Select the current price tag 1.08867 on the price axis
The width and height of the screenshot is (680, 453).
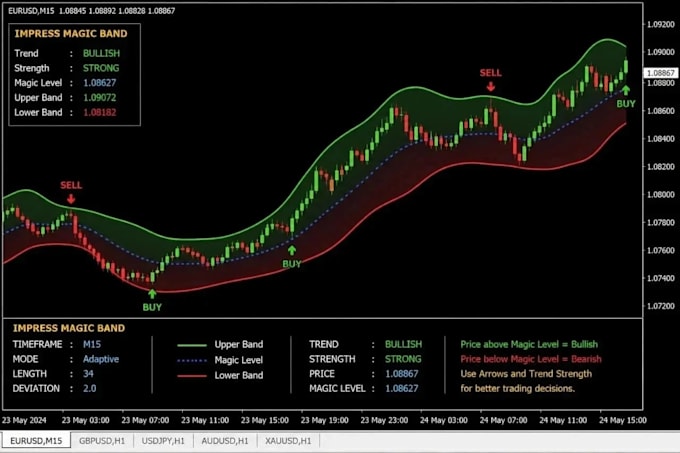pos(660,73)
